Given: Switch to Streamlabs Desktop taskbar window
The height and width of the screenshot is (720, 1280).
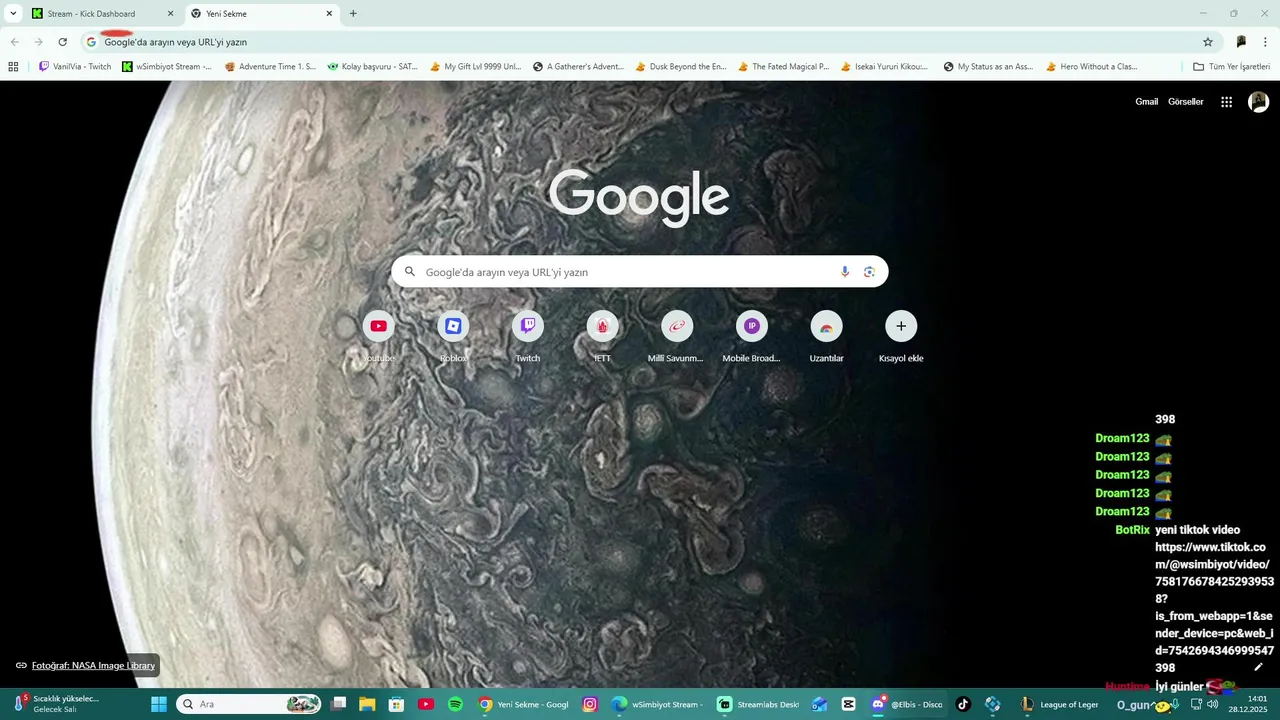Looking at the screenshot, I should tap(759, 704).
